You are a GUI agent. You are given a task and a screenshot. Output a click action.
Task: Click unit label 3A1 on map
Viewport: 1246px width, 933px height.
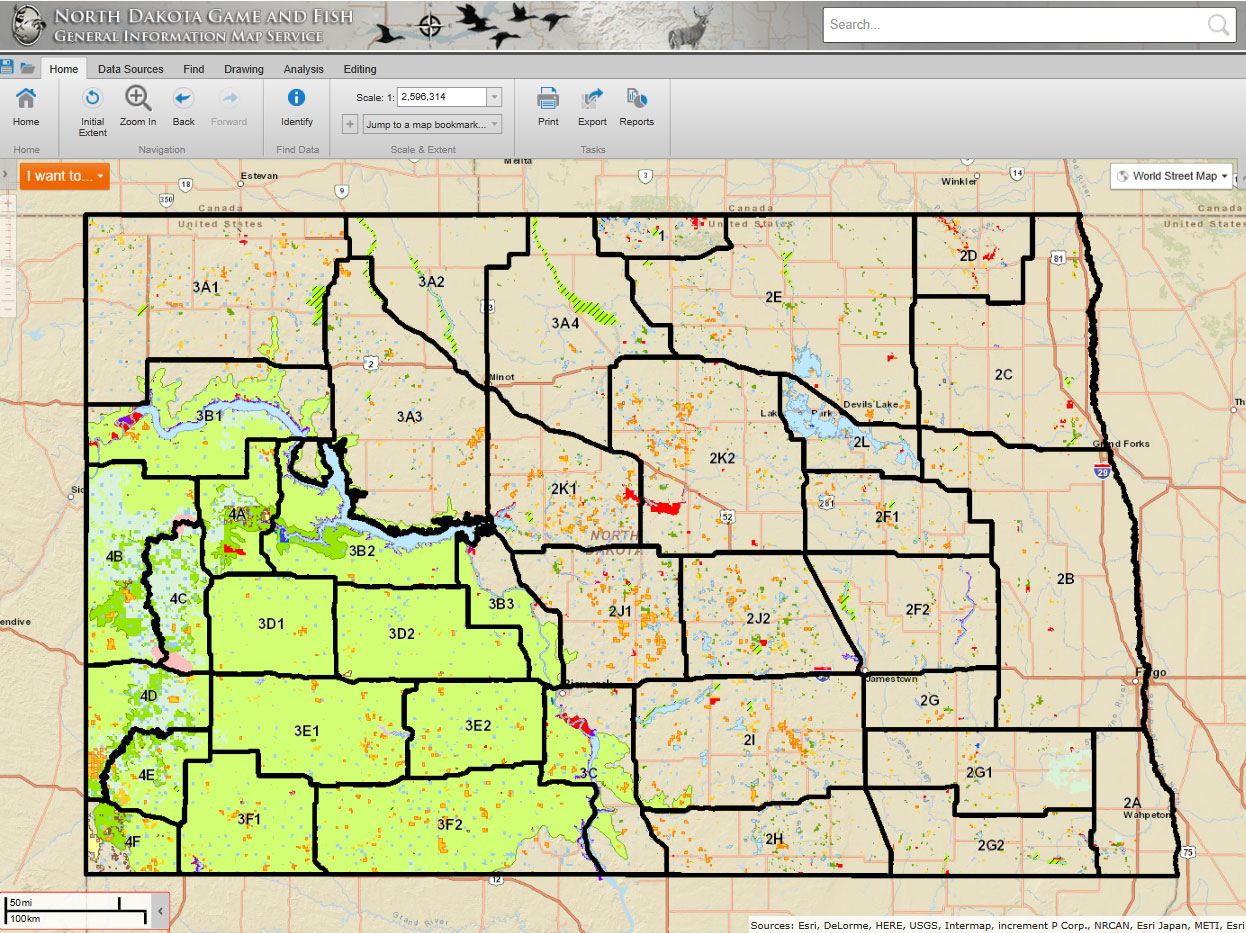205,287
